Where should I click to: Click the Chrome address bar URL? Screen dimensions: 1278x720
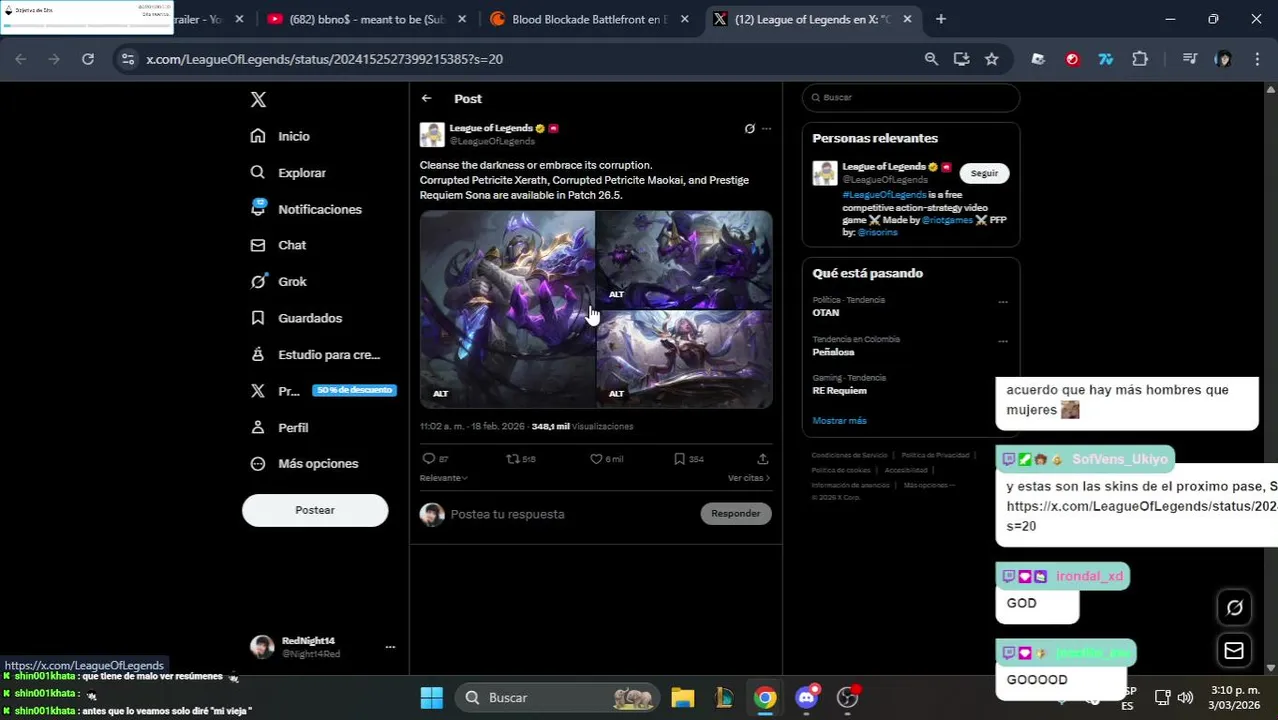click(324, 59)
